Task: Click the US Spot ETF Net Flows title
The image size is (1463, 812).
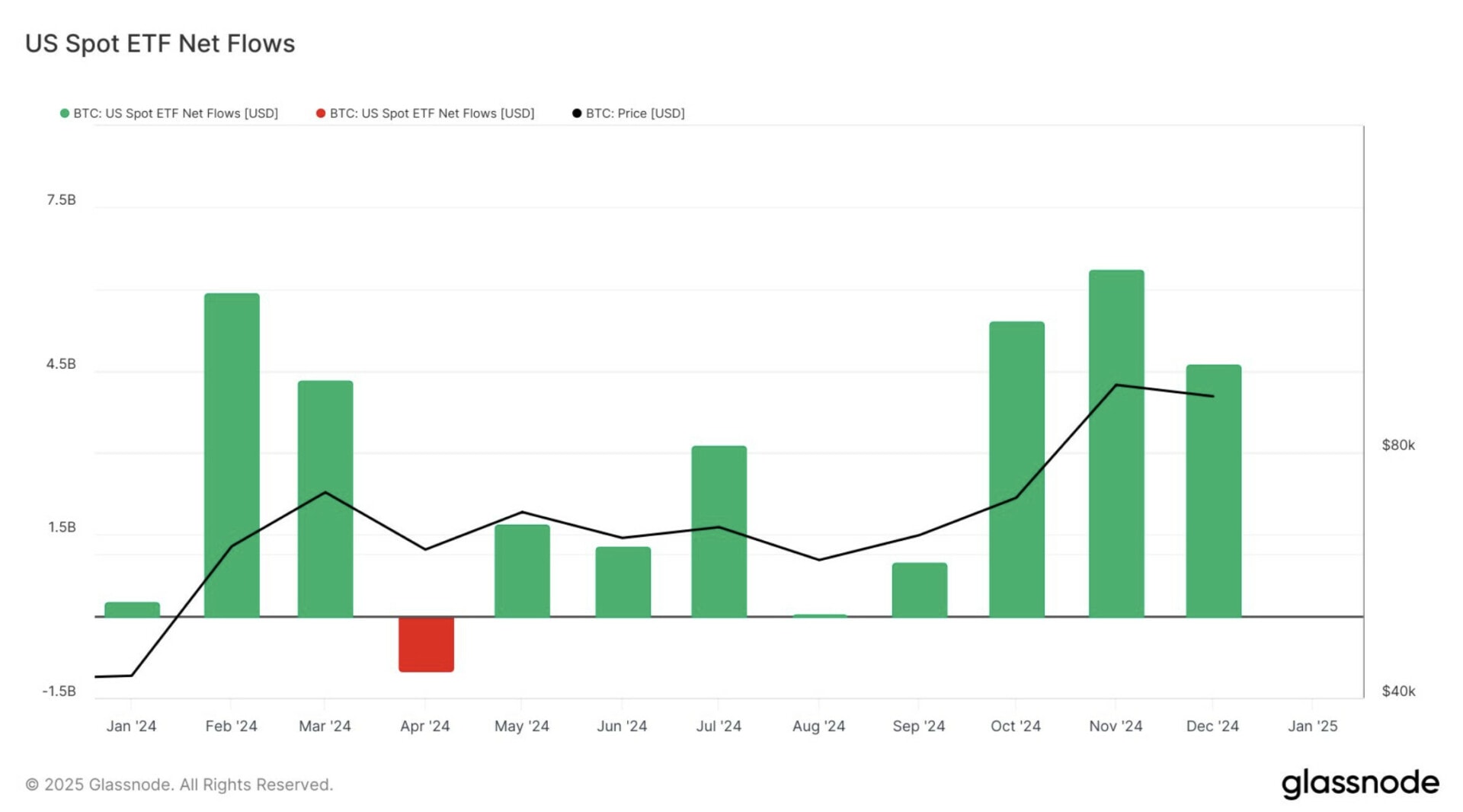Action: coord(160,43)
